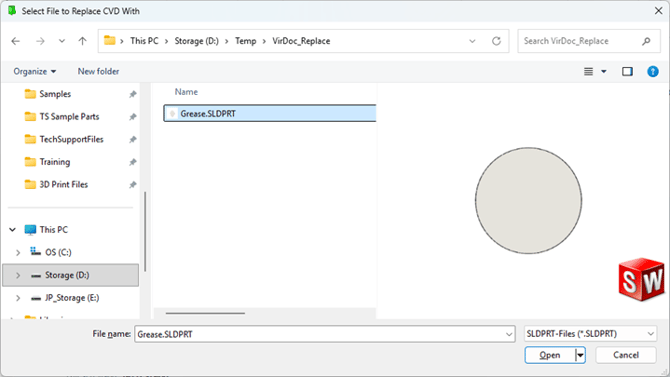Click pin icon next to TechSupportFiles
This screenshot has width=670, height=377.
pos(133,139)
